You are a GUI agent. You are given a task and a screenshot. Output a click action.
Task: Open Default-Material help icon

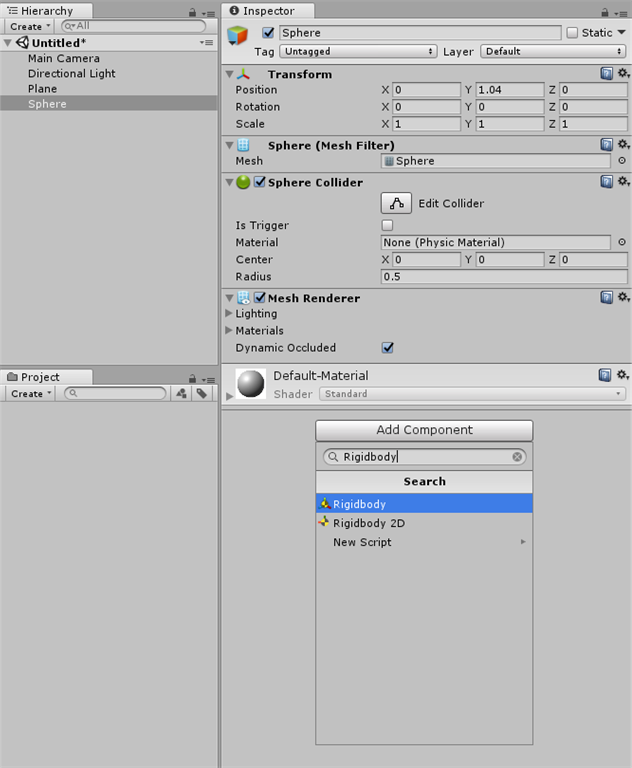(605, 375)
